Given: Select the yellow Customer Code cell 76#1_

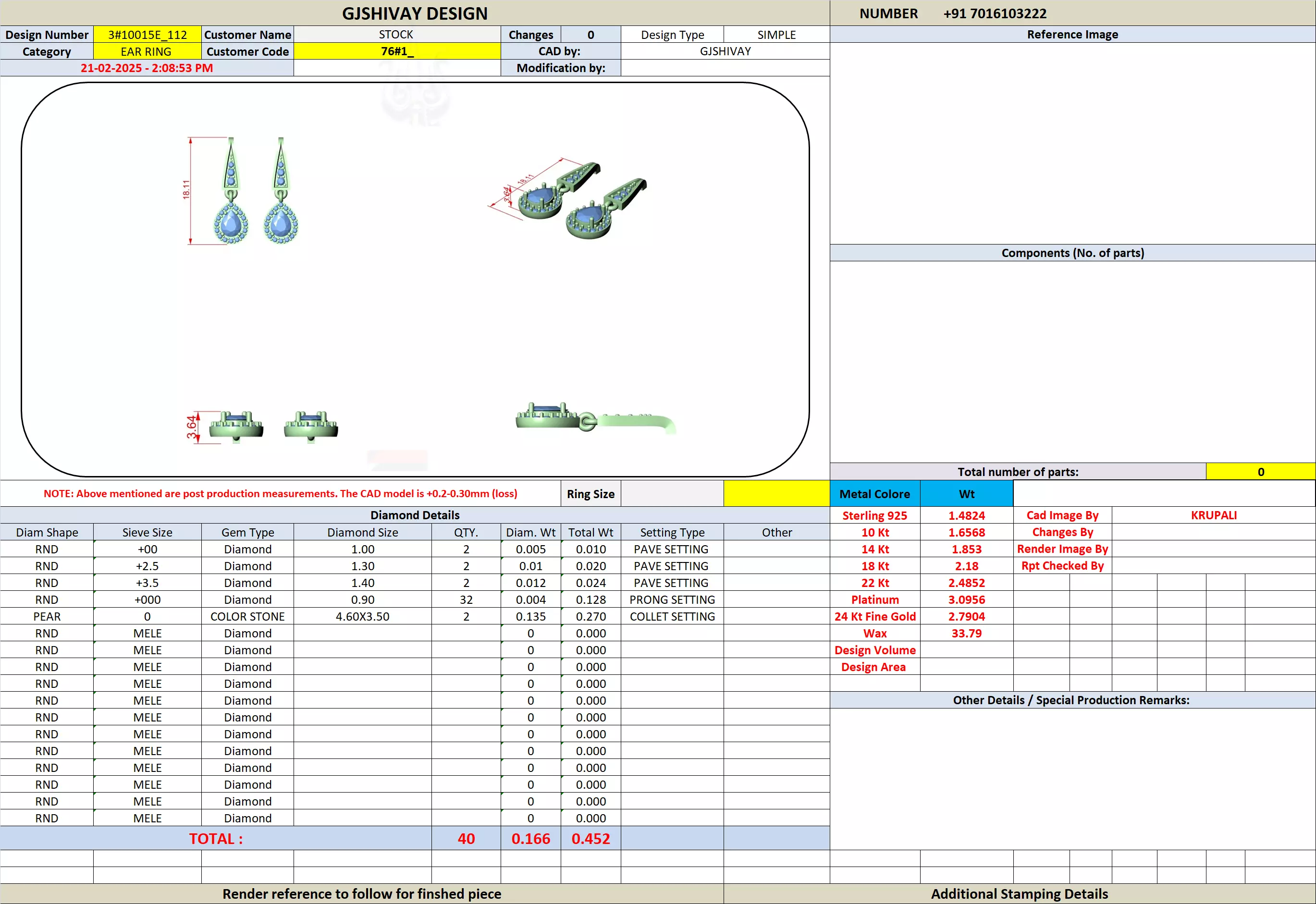Looking at the screenshot, I should coord(396,51).
